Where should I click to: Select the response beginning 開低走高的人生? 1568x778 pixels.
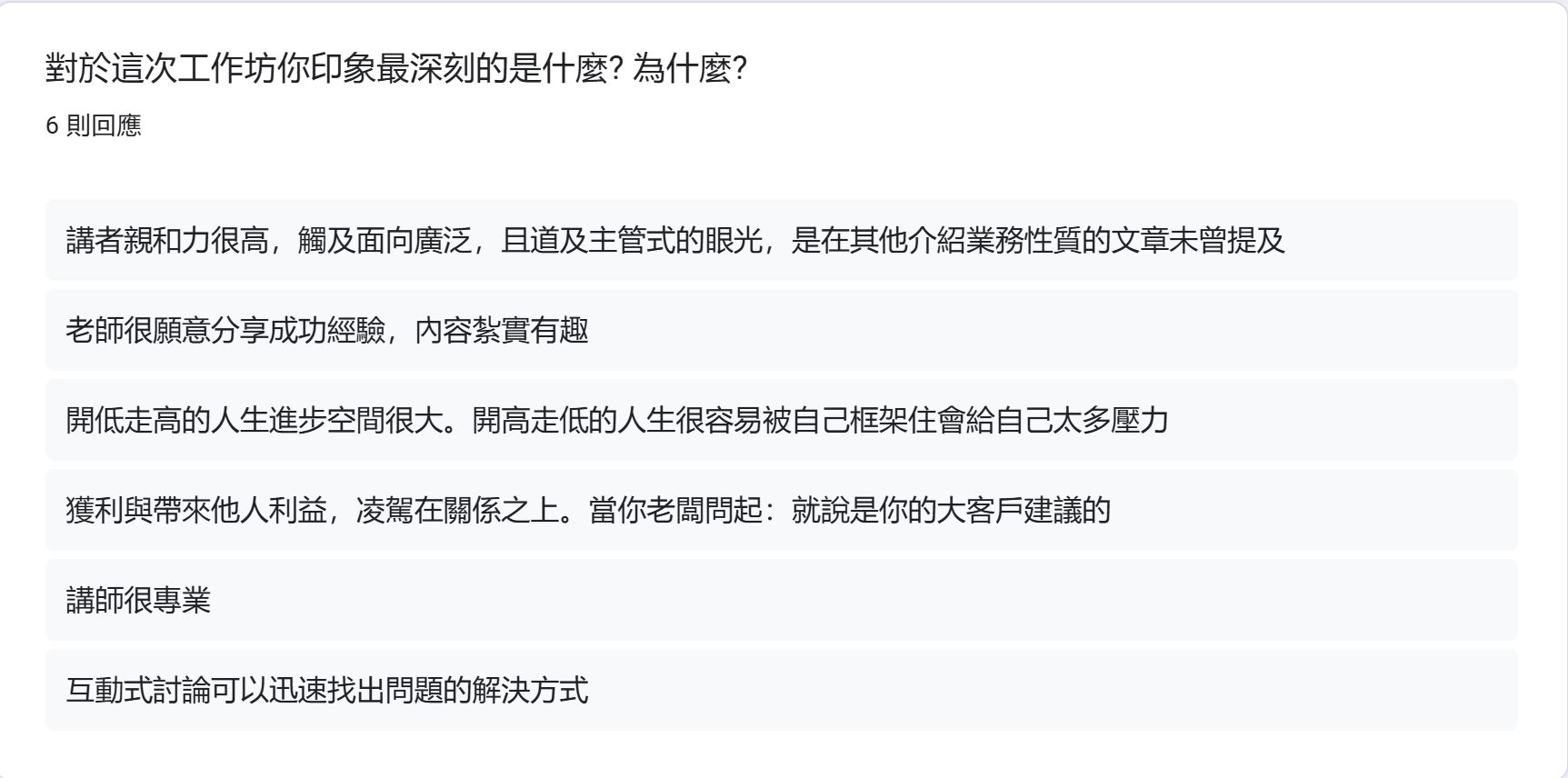pos(782,420)
